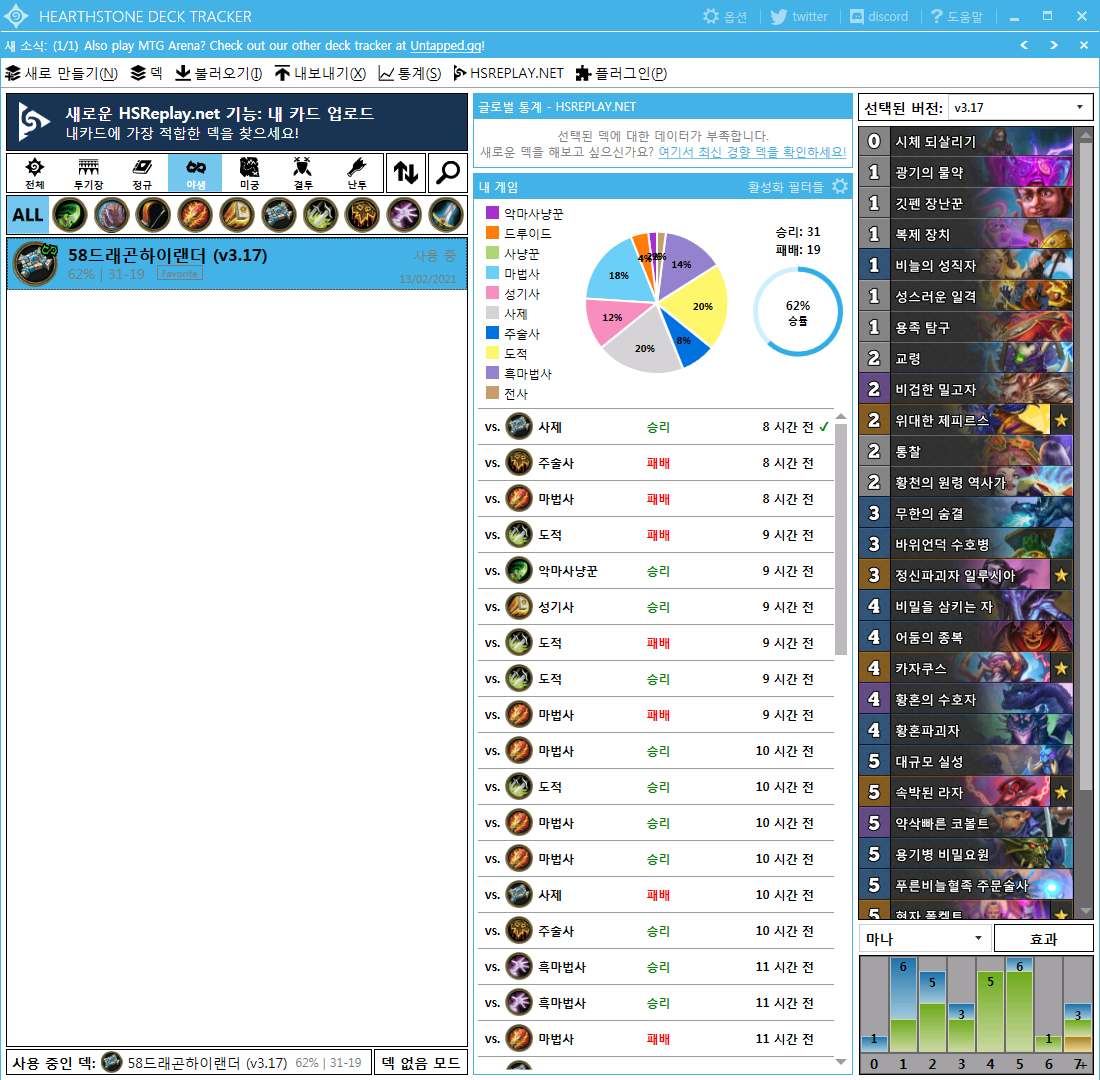Open 불러오기(I) import menu
Screen dimensions: 1100x1080
pos(218,73)
